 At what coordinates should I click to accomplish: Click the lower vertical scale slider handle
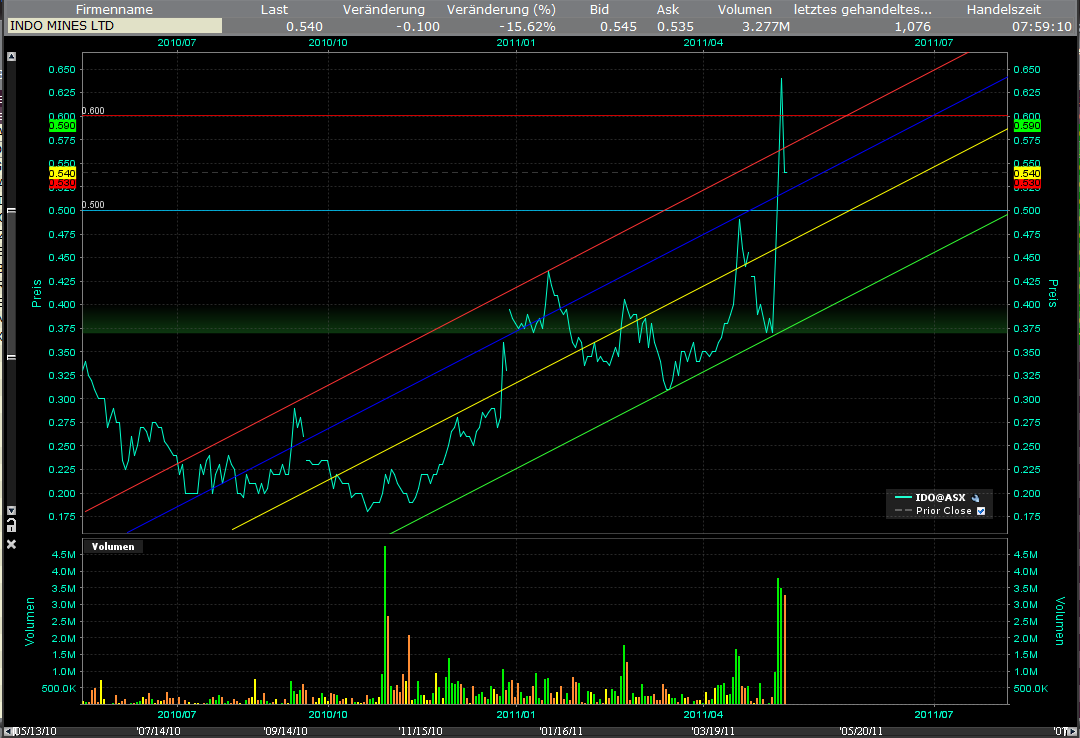(x=11, y=357)
